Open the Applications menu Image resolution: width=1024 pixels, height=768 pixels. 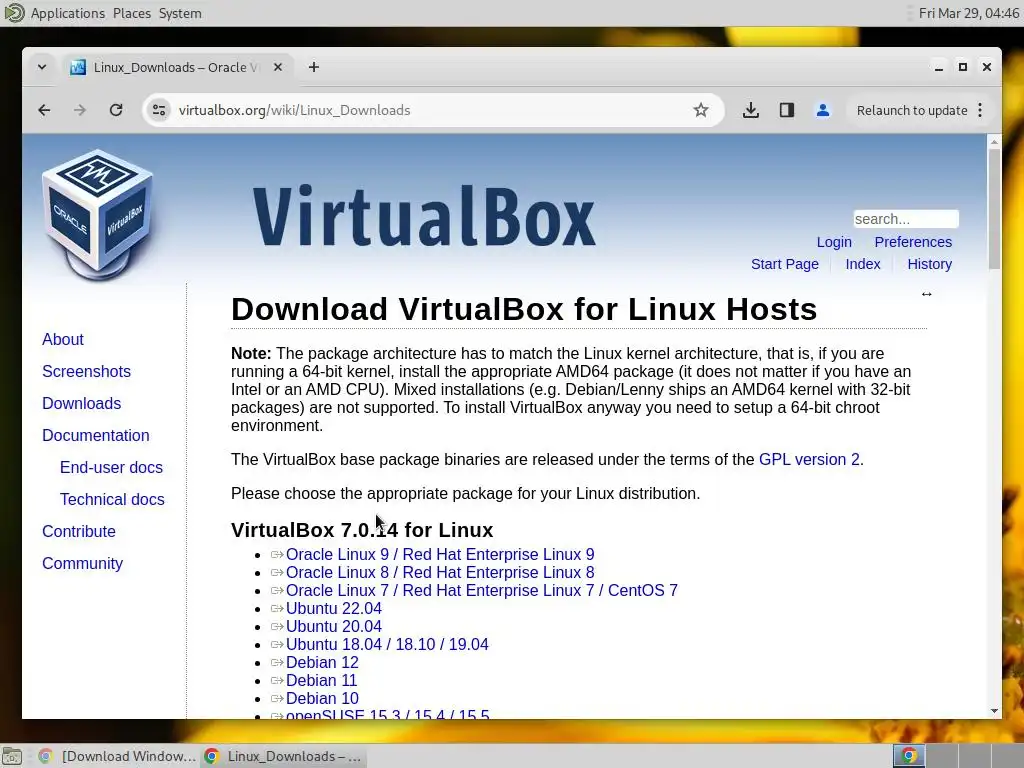(67, 13)
